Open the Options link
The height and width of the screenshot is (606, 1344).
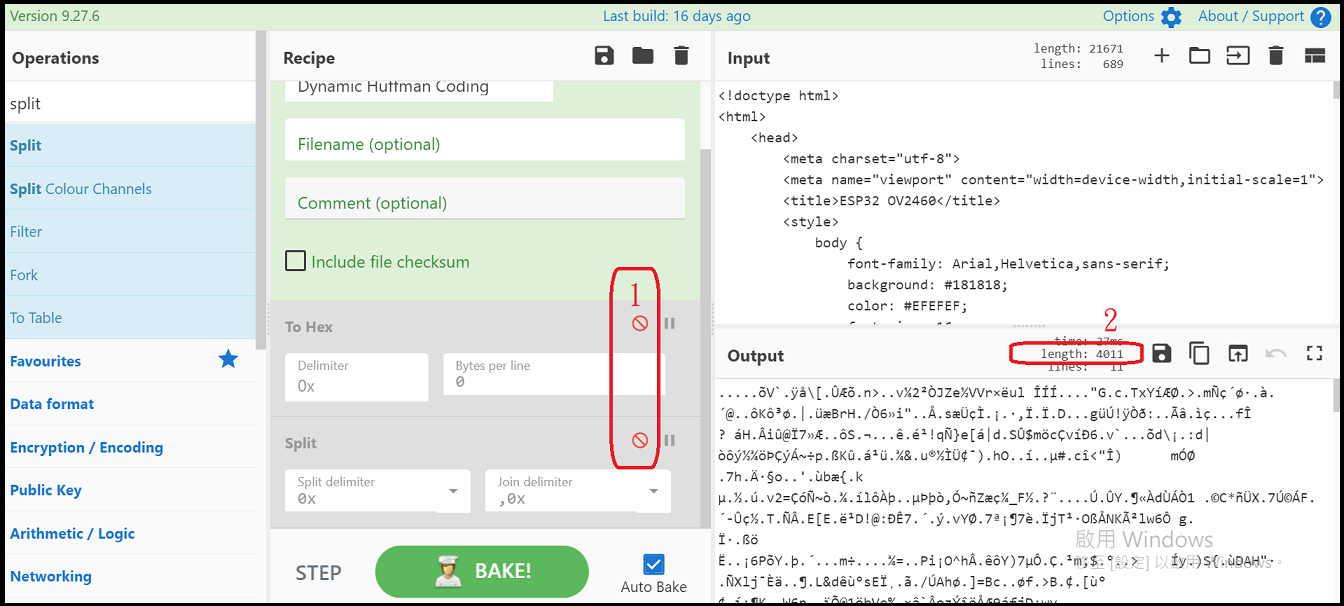(x=1128, y=16)
